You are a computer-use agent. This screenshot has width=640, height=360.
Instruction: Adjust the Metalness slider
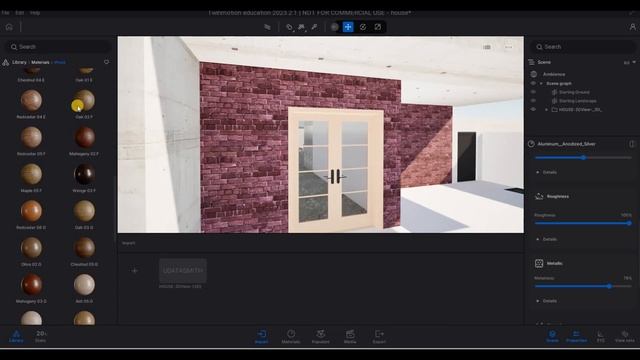point(583,286)
